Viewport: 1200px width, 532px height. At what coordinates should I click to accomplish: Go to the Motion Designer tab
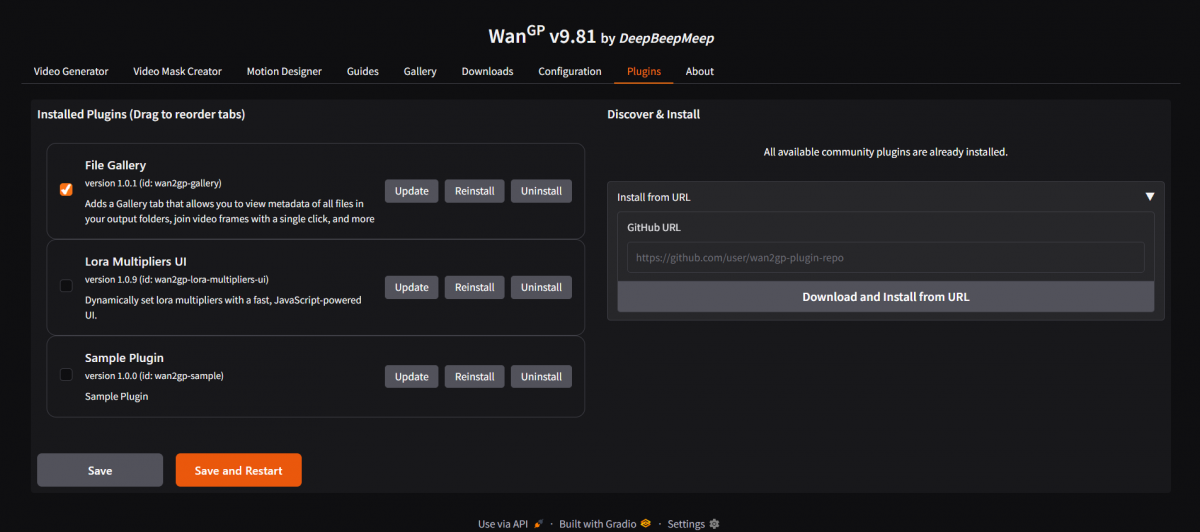click(x=284, y=71)
